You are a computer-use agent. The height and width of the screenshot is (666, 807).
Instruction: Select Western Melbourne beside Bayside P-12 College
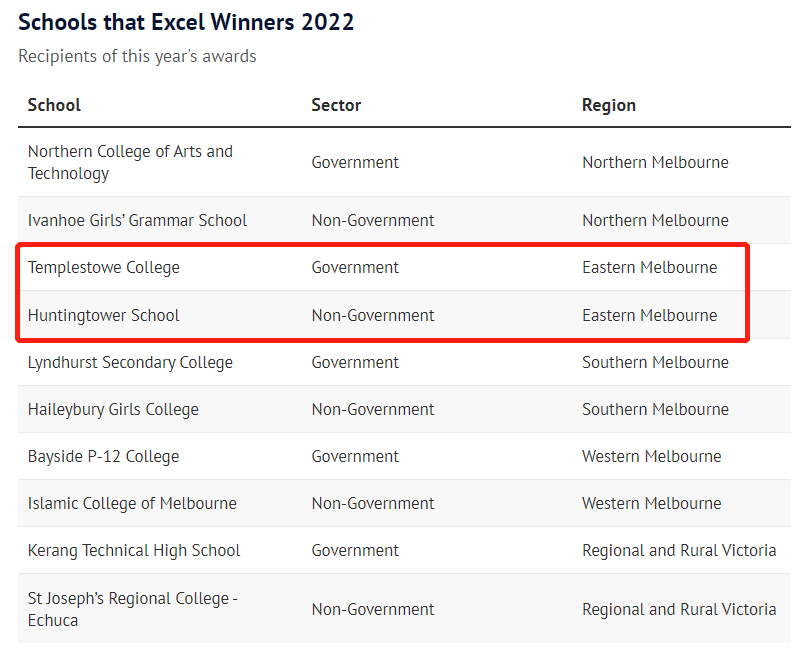(x=651, y=456)
